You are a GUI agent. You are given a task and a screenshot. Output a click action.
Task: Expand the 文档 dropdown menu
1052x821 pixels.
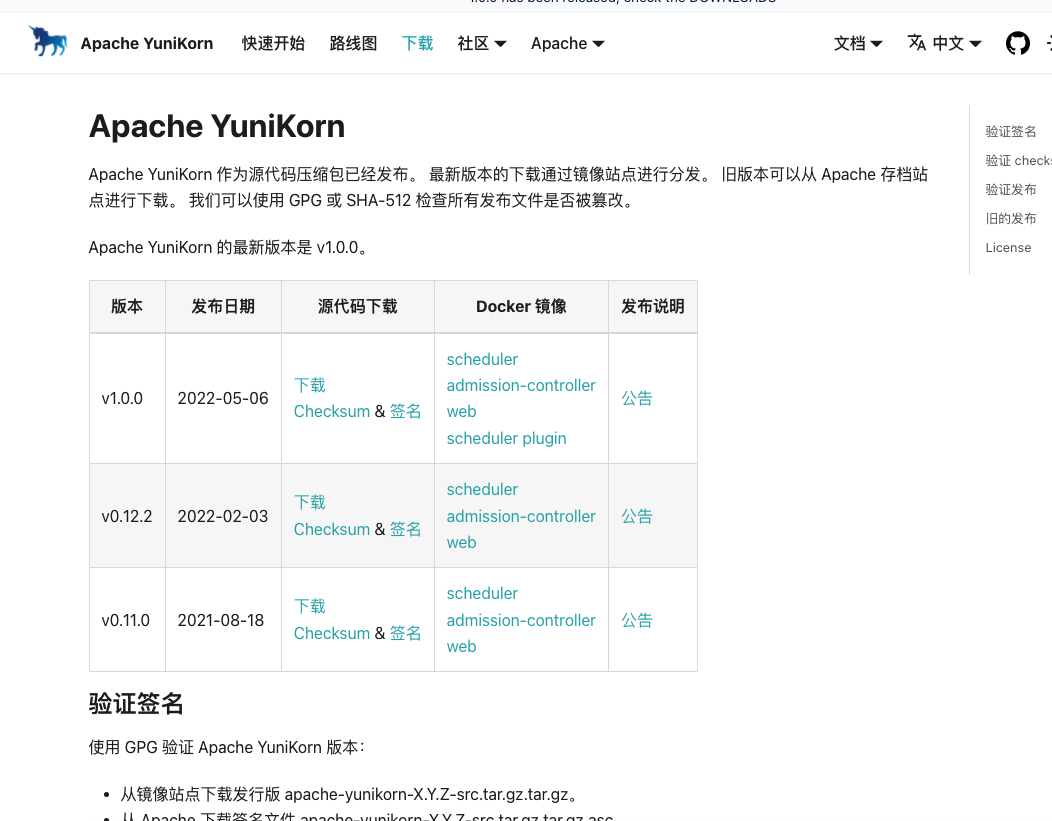857,44
